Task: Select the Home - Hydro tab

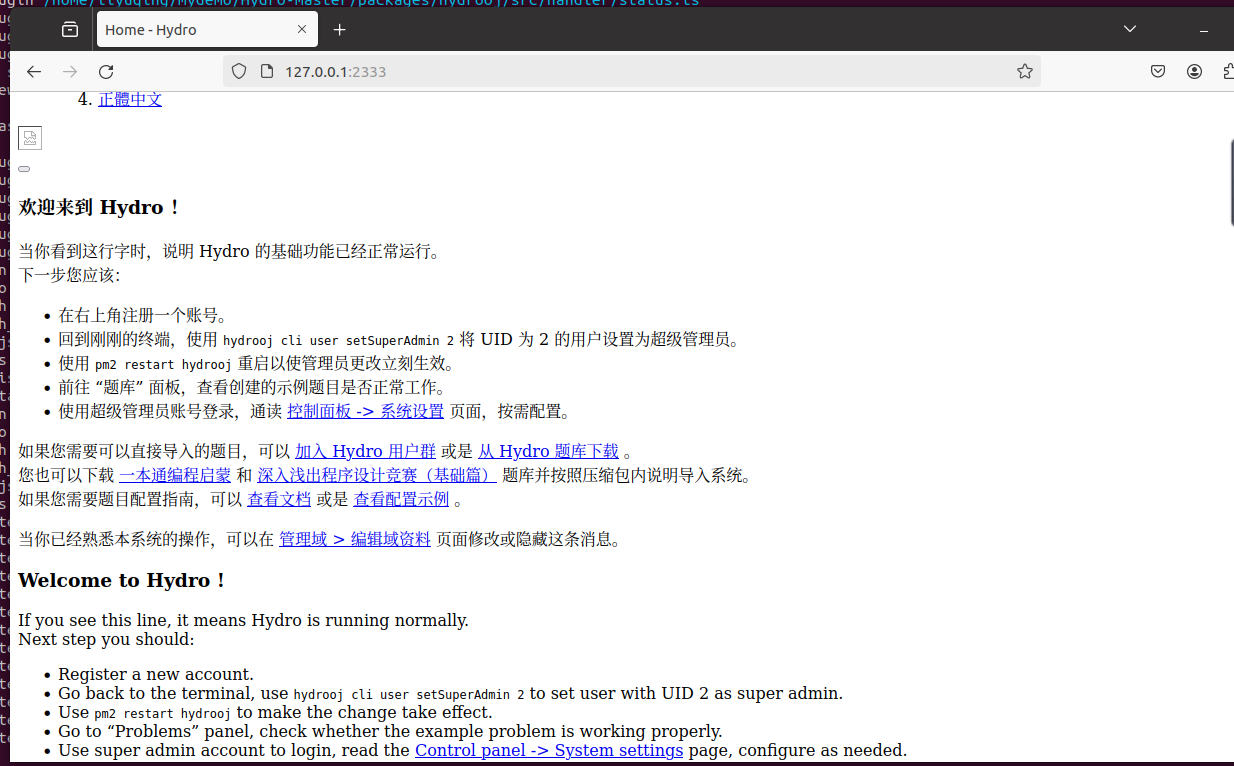Action: tap(207, 30)
